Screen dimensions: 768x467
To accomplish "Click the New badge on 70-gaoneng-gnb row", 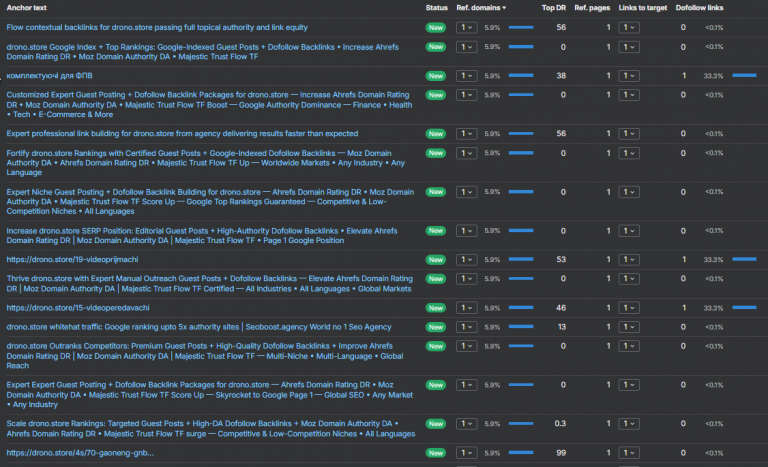I will point(435,453).
